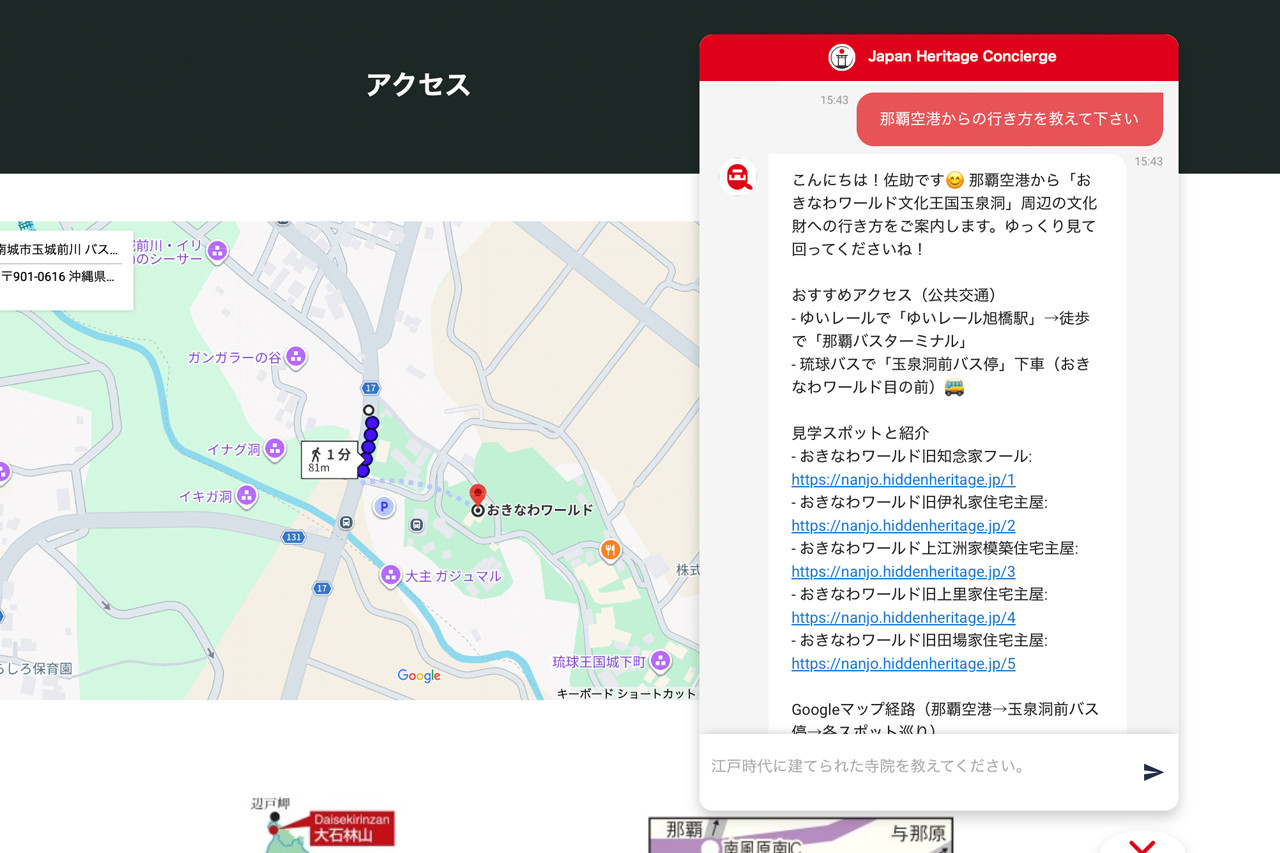The image size is (1280, 853).
Task: Visit the nanjo.hiddenheritage.jp/4 link
Action: [903, 618]
